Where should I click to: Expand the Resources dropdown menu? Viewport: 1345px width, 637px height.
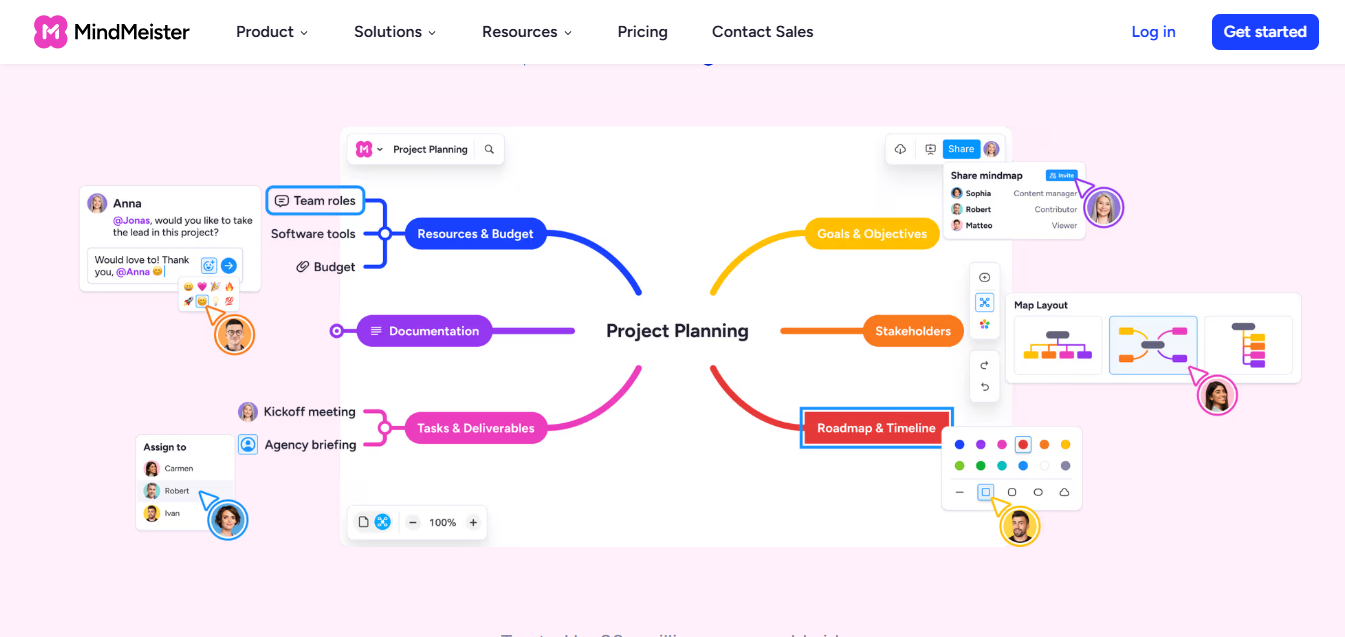[x=527, y=32]
